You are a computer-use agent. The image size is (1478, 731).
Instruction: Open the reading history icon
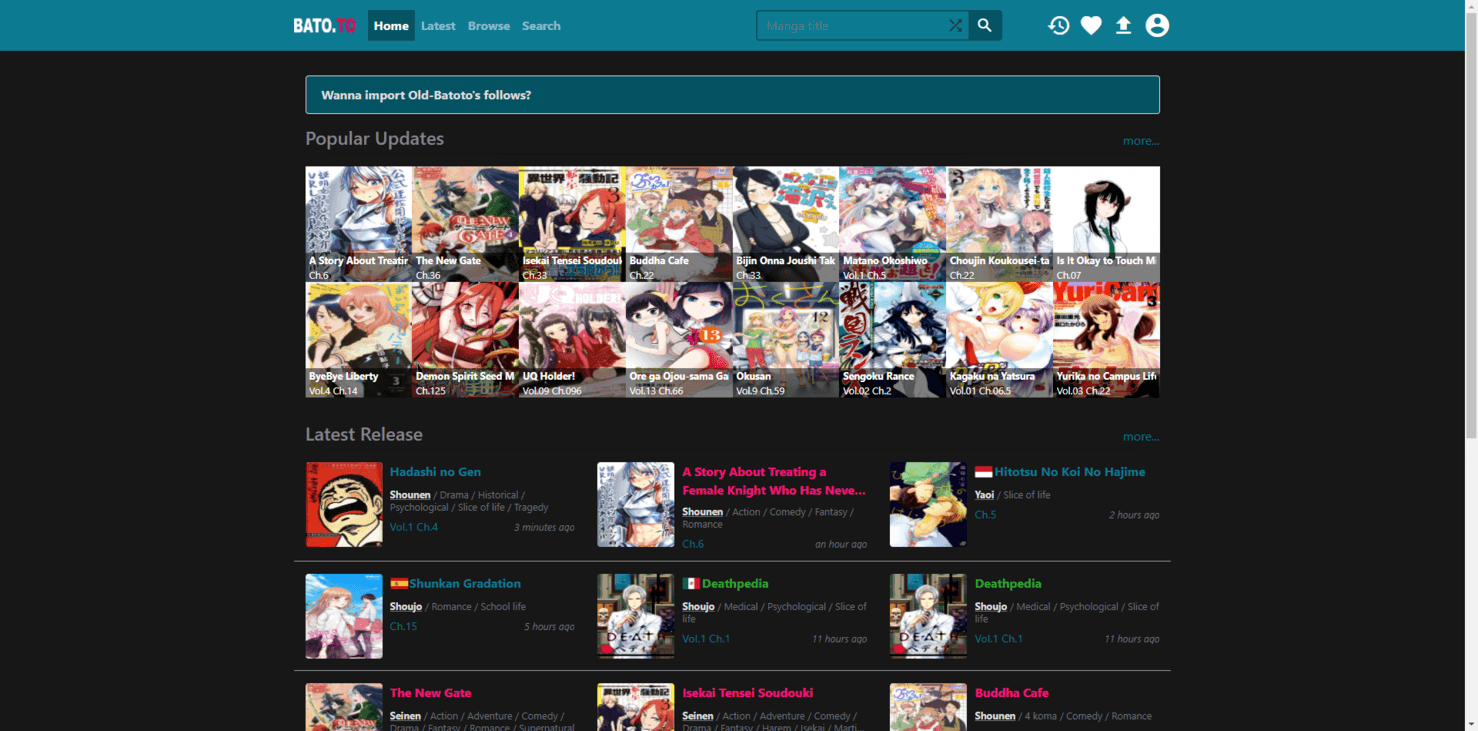tap(1058, 26)
